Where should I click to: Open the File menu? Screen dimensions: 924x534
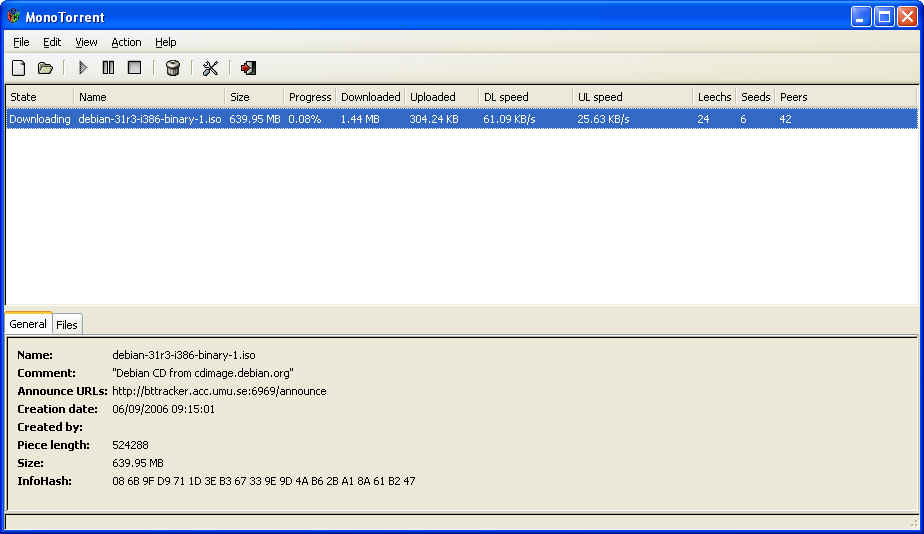pos(21,42)
